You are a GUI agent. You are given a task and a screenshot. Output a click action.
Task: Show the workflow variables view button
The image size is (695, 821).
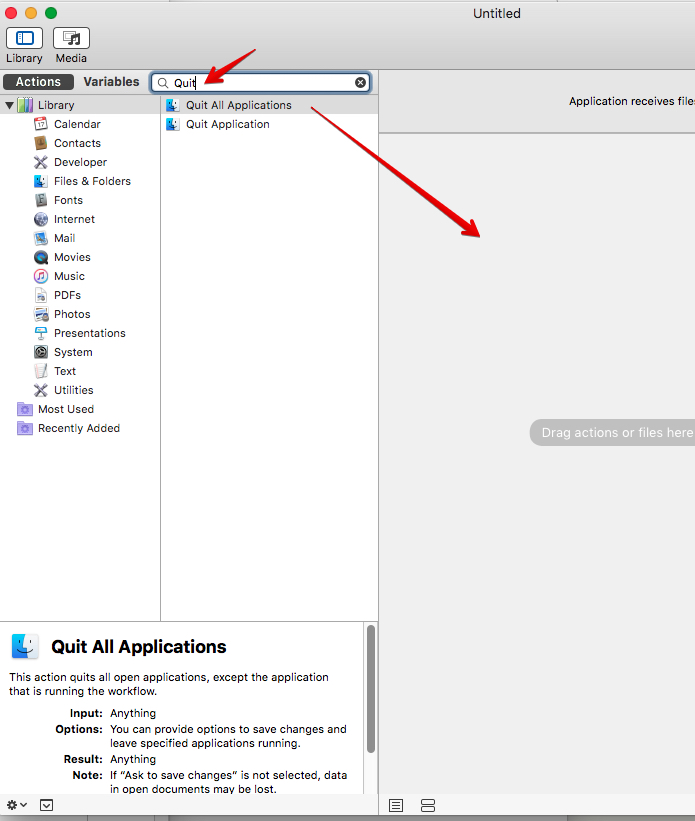click(x=428, y=805)
